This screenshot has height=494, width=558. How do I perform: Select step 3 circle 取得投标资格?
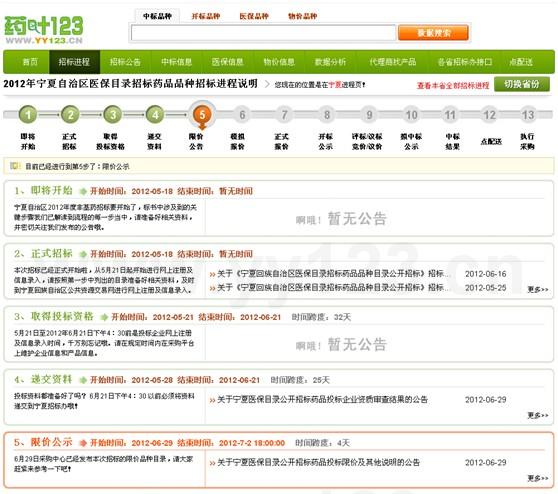(112, 115)
